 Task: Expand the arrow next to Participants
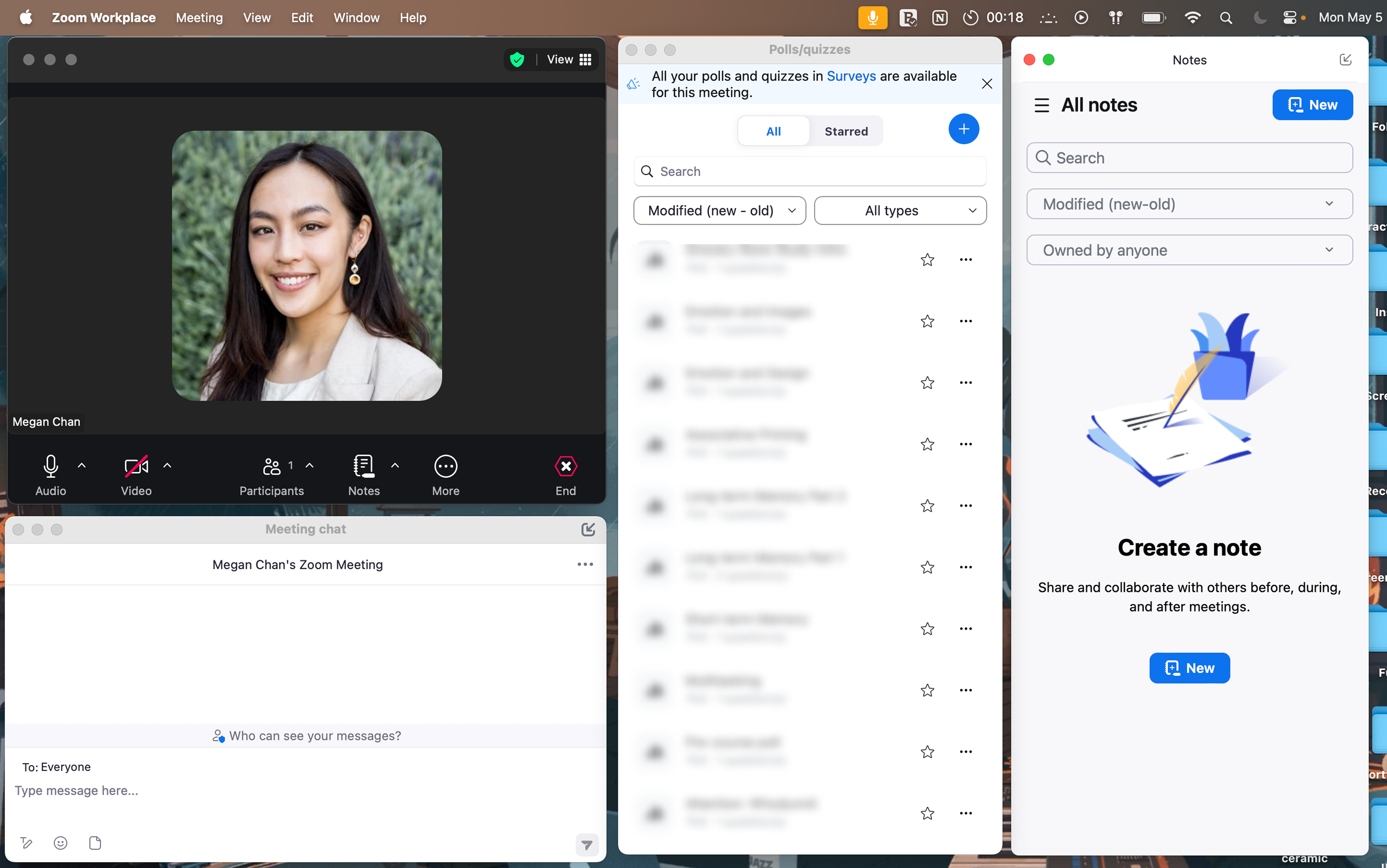point(310,465)
